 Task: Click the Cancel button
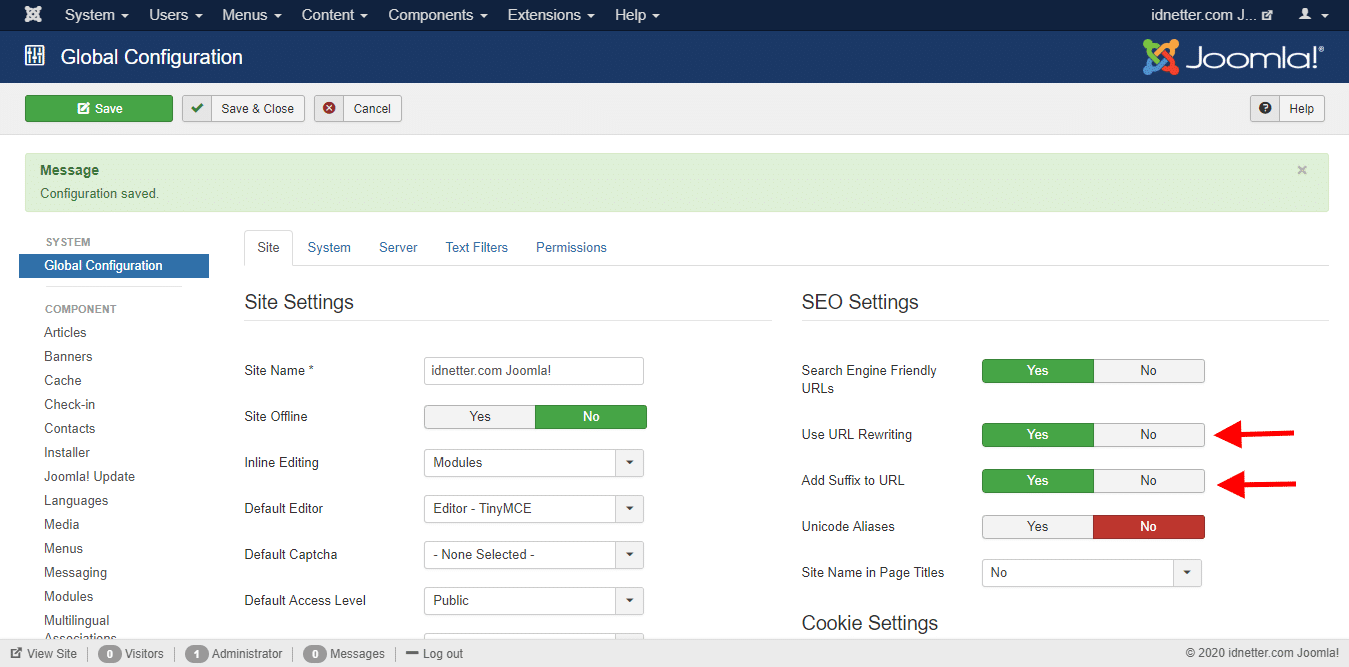click(x=358, y=109)
